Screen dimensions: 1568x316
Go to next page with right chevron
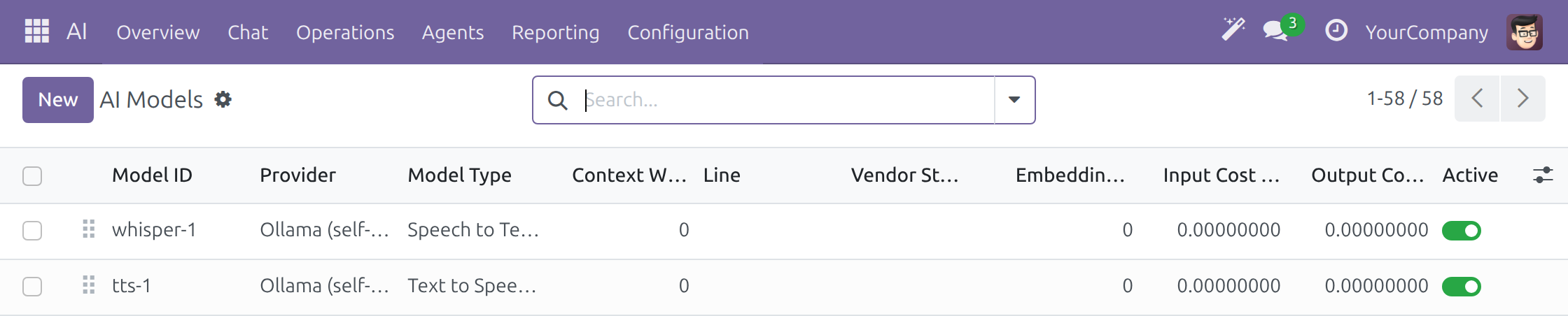[x=1522, y=99]
